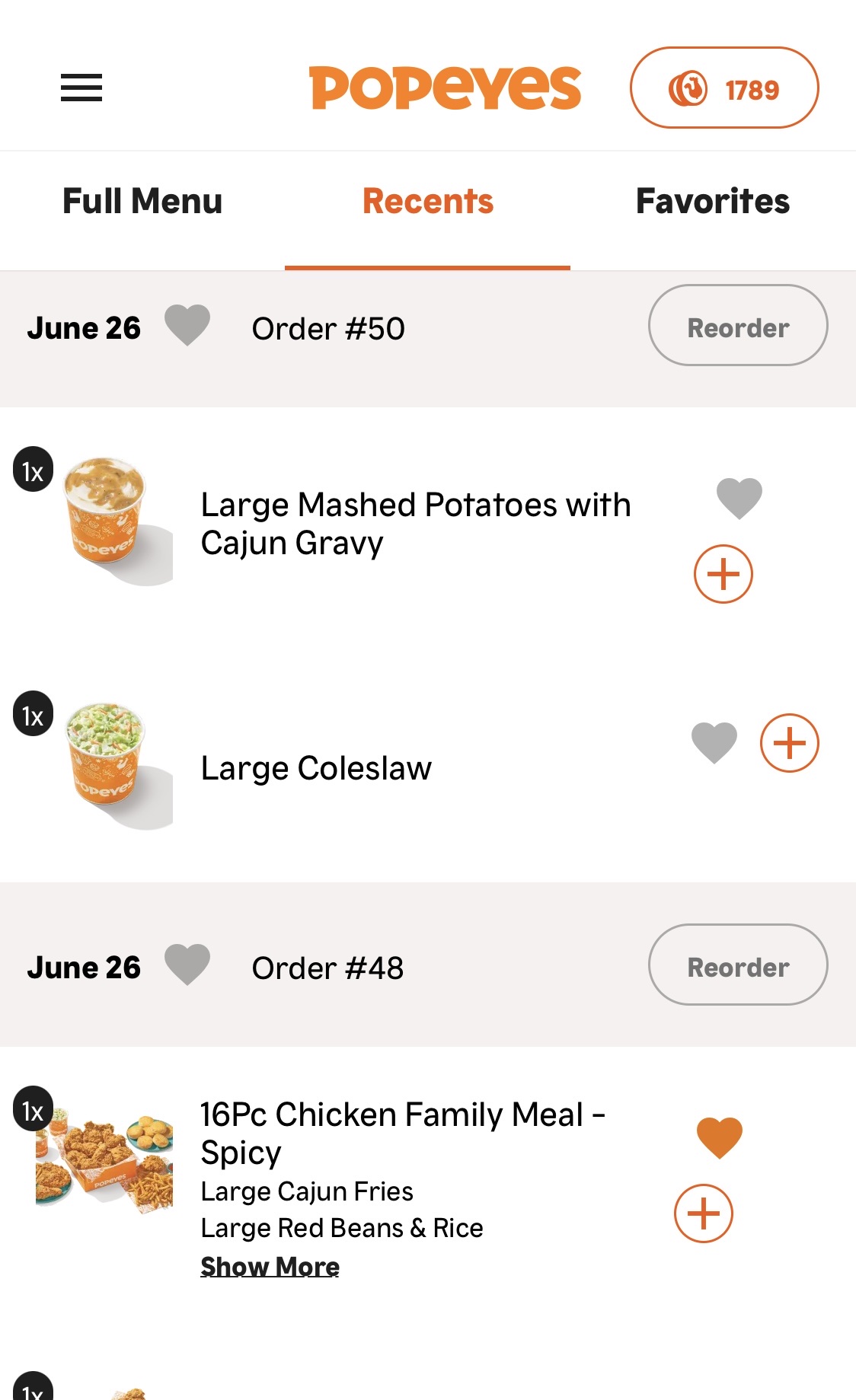Favorite Large Mashed Potatoes with Cajun Gravy
Image resolution: width=856 pixels, height=1400 pixels.
[739, 499]
